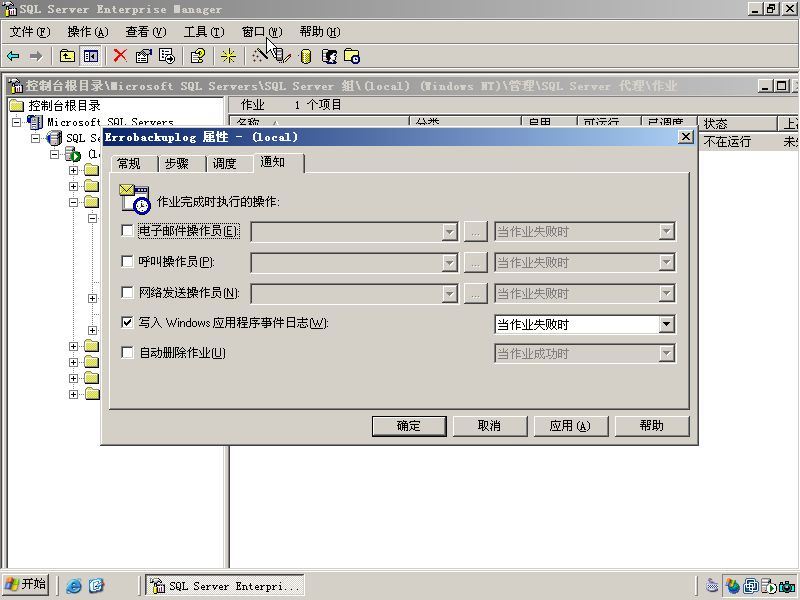Click the 不在运行 status cell

pos(727,141)
